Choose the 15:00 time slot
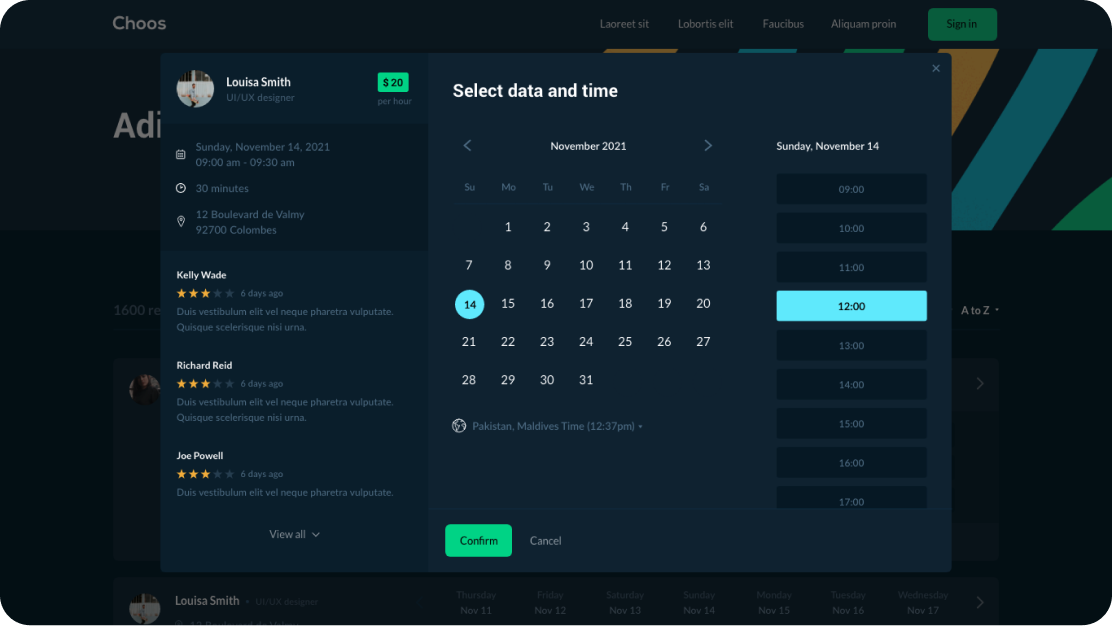Viewport: 1112px width, 626px height. point(851,423)
